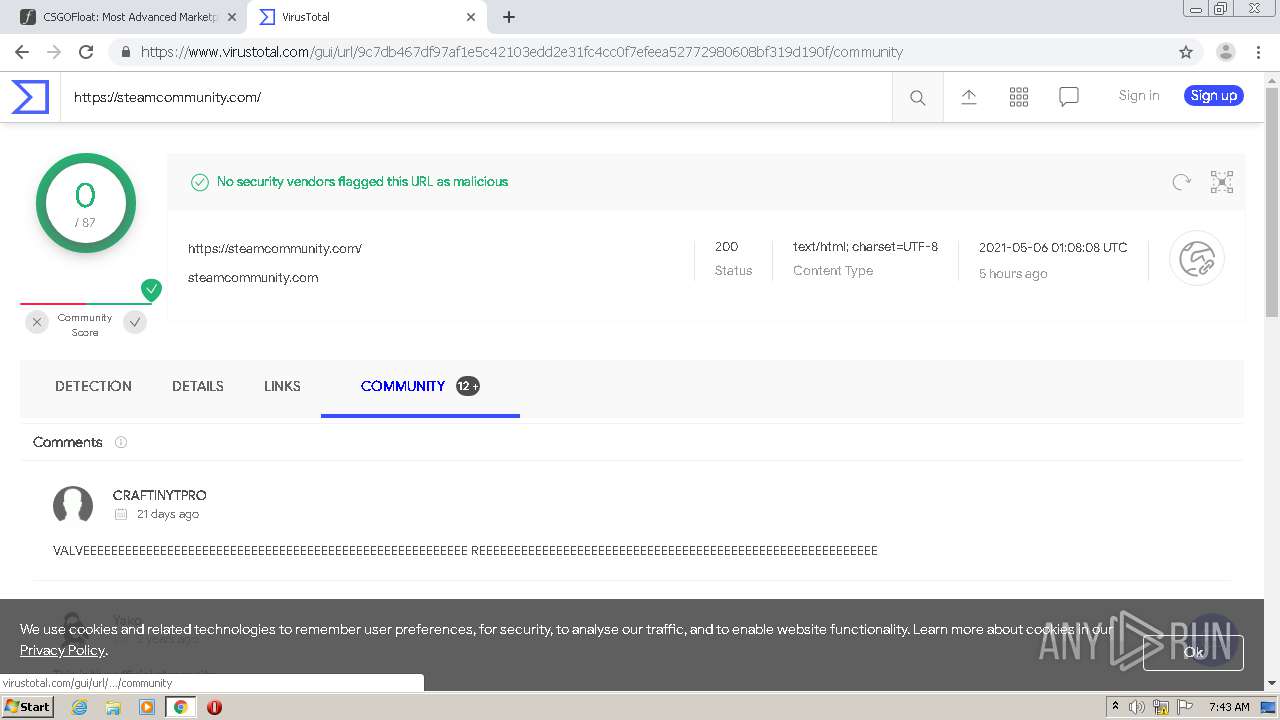Open the Chrome profile icon

(x=1225, y=52)
